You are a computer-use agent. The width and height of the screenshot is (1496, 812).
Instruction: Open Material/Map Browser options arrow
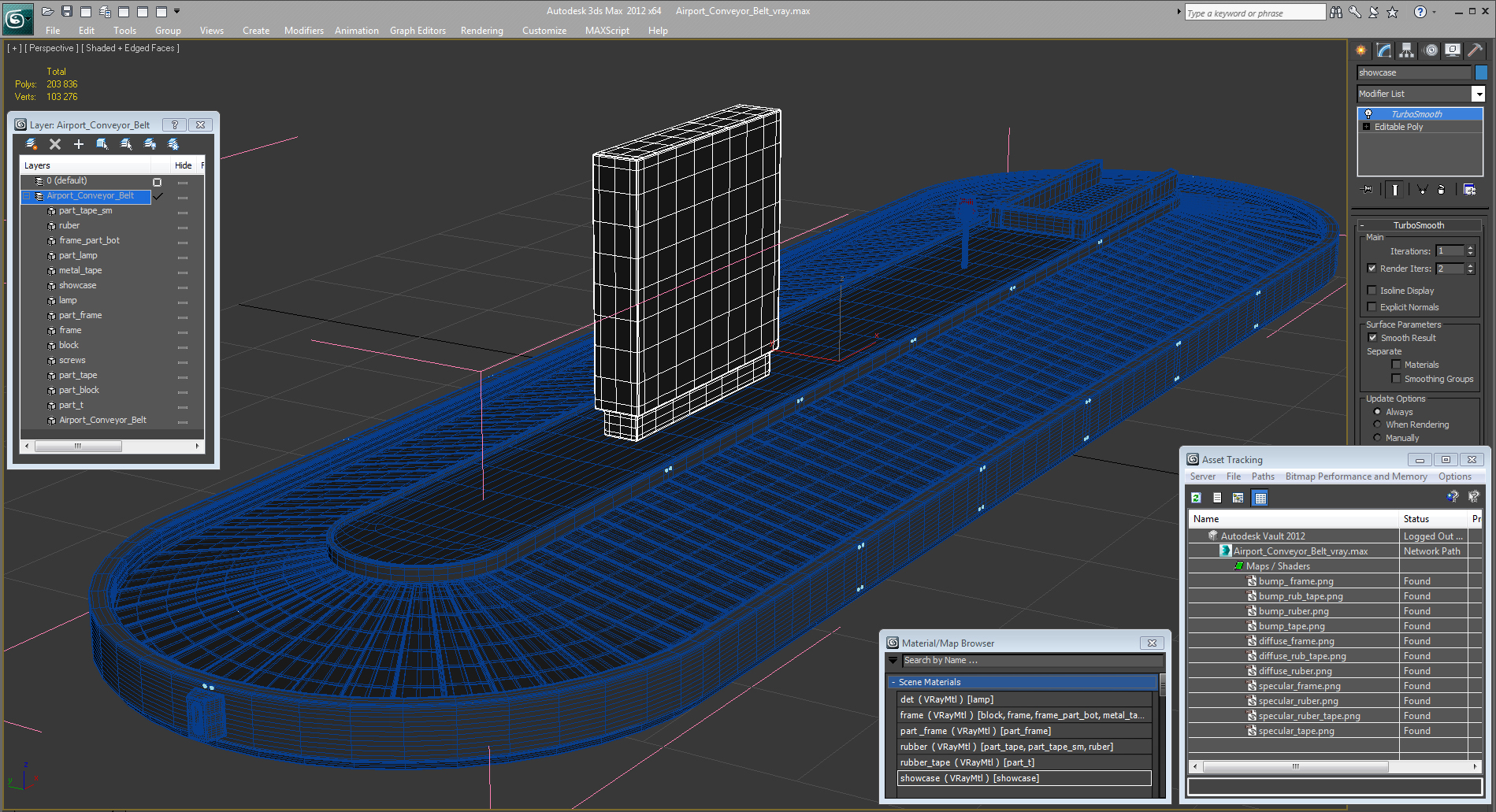tap(893, 661)
